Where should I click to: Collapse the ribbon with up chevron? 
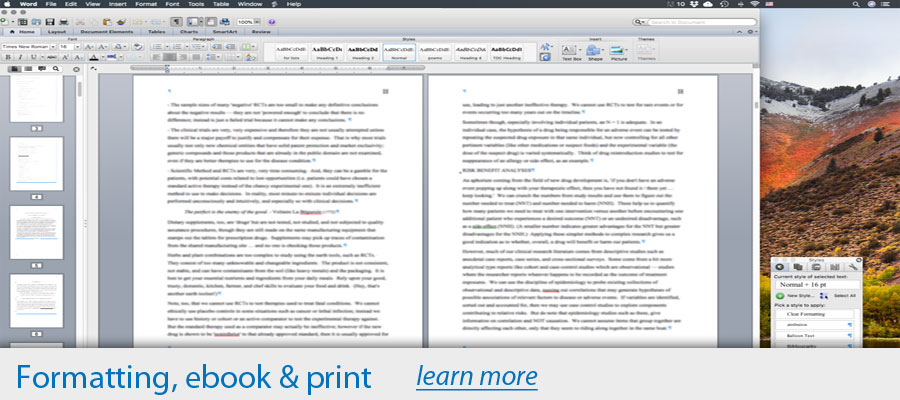(739, 32)
